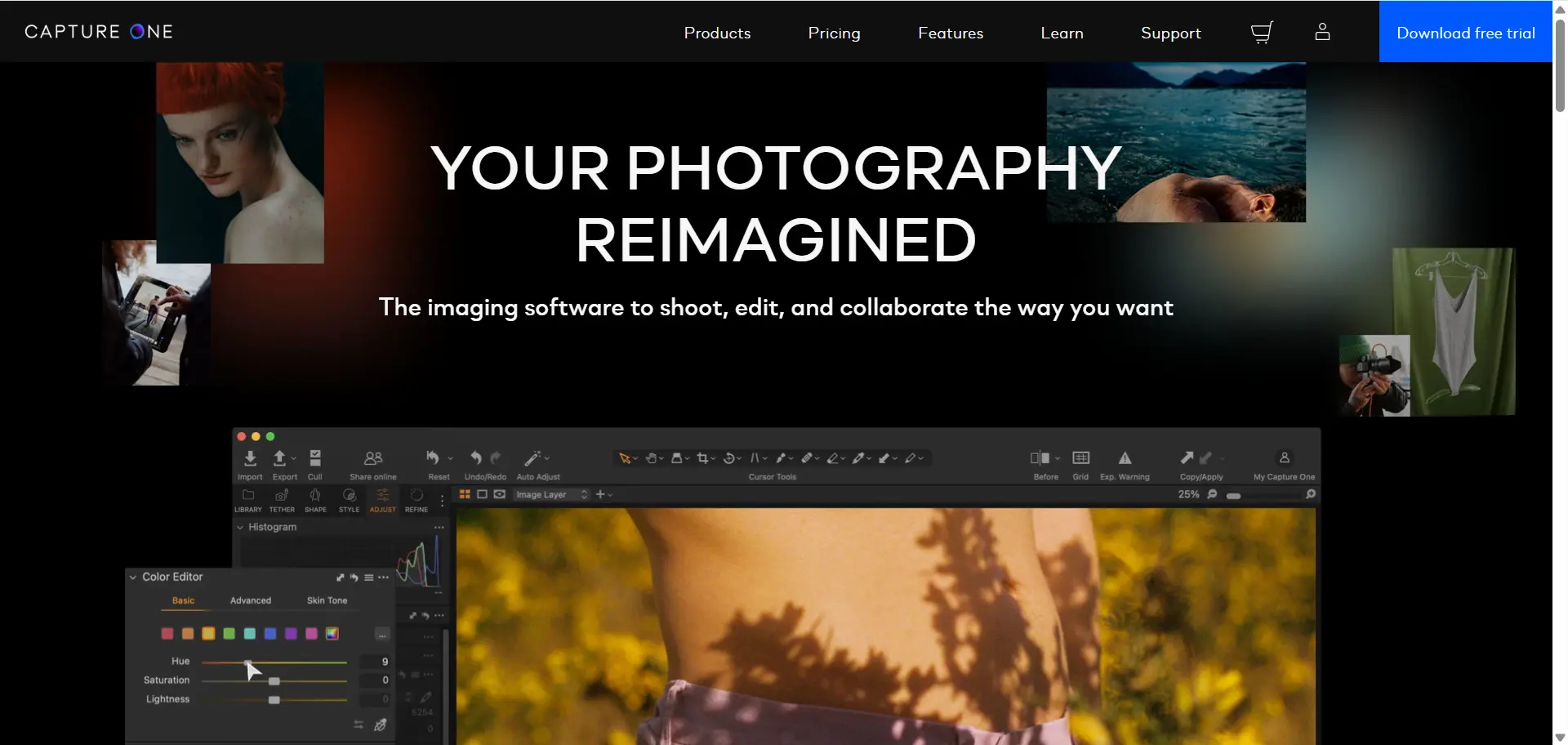Open the Image Layer dropdown
The height and width of the screenshot is (745, 1568).
coord(551,494)
